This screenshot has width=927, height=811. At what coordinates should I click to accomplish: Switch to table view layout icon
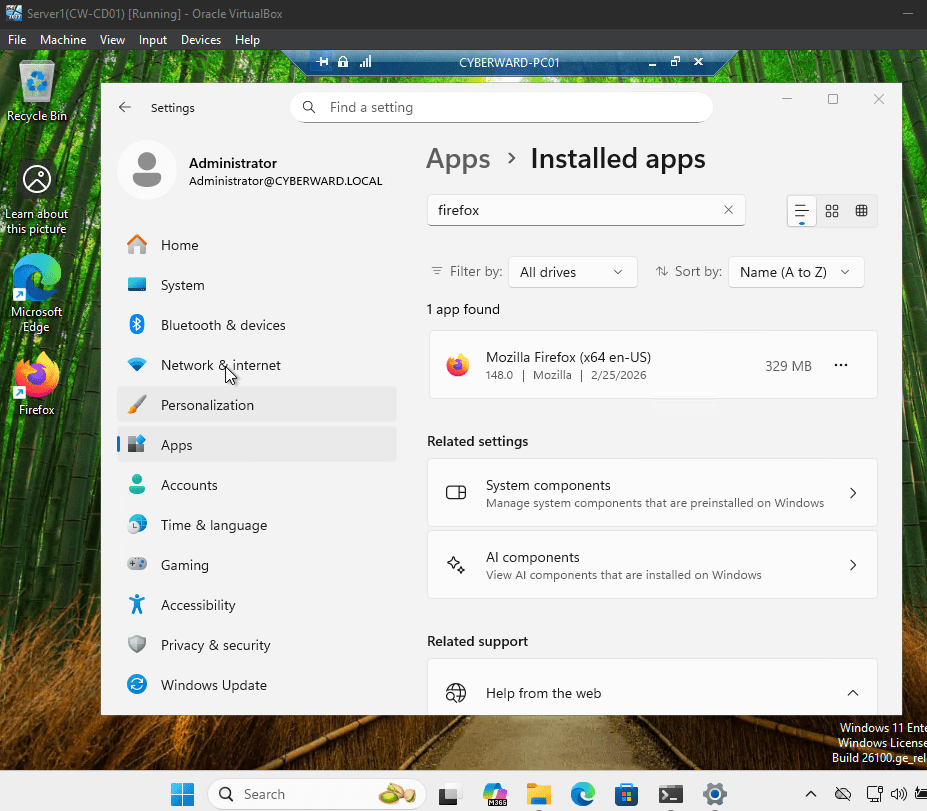(x=861, y=211)
